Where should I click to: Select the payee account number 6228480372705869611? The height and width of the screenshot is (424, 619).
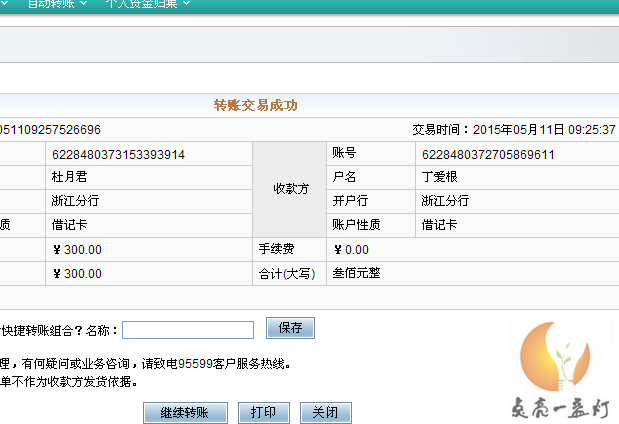(x=488, y=154)
